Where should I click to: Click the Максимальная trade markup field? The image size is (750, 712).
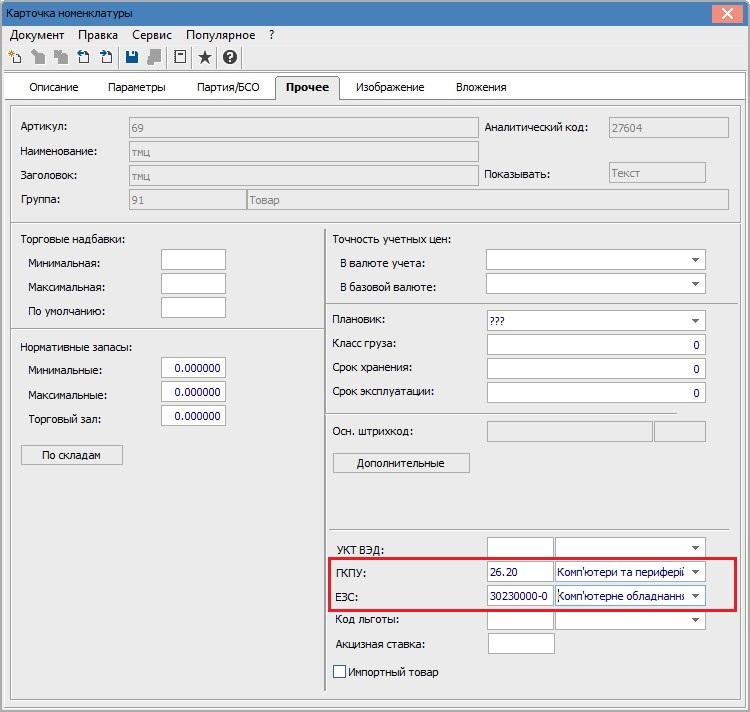point(193,284)
